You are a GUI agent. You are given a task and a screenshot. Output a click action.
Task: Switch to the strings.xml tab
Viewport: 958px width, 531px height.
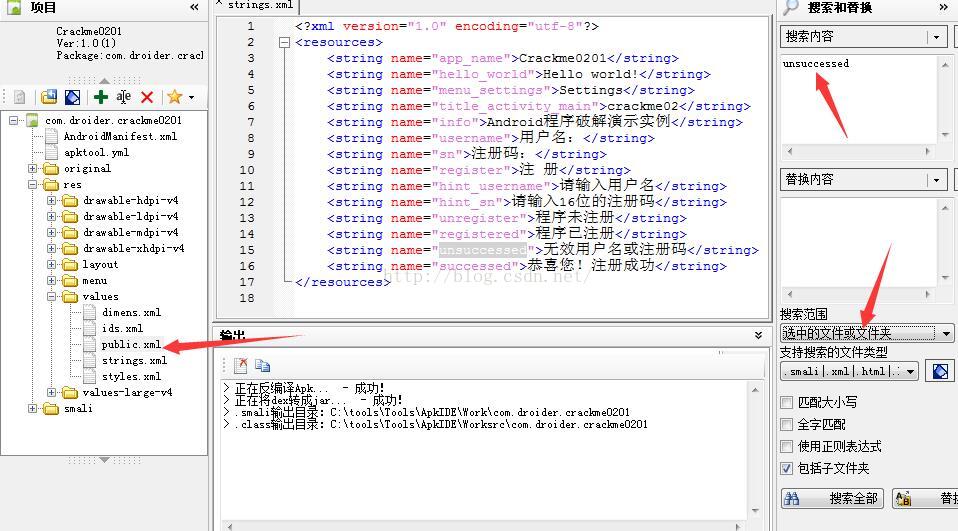click(259, 5)
